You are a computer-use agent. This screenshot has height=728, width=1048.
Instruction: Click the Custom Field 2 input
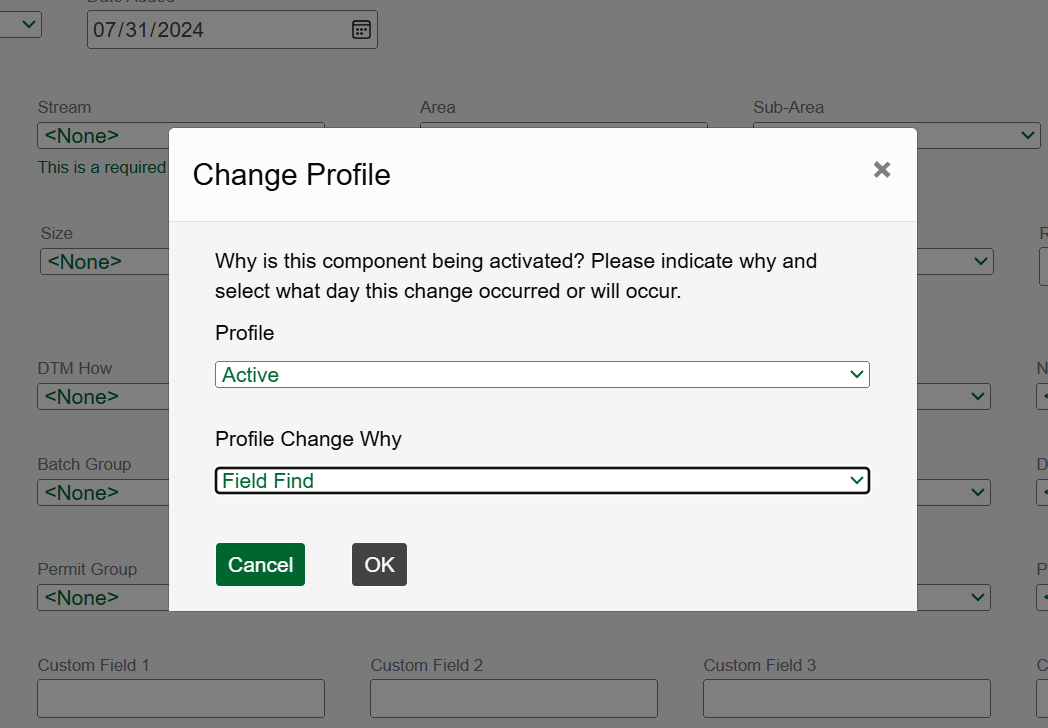pyautogui.click(x=514, y=699)
